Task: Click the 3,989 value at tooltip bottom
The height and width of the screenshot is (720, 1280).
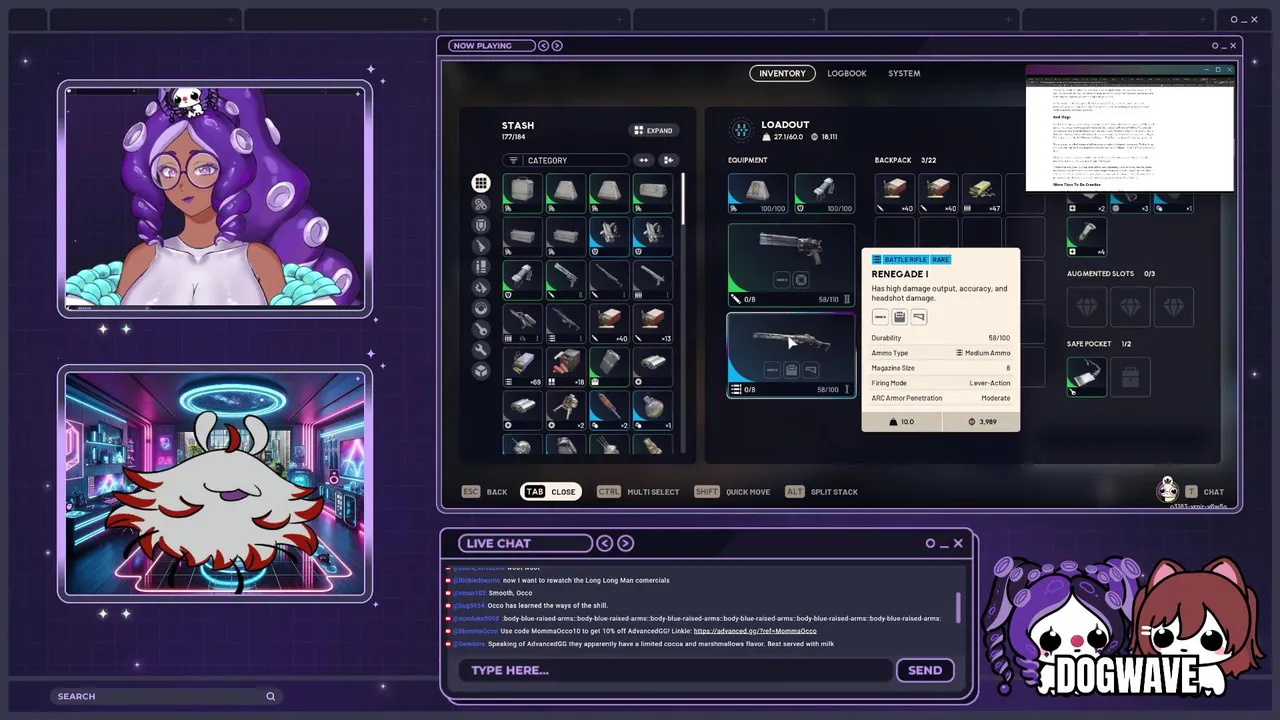Action: point(983,422)
